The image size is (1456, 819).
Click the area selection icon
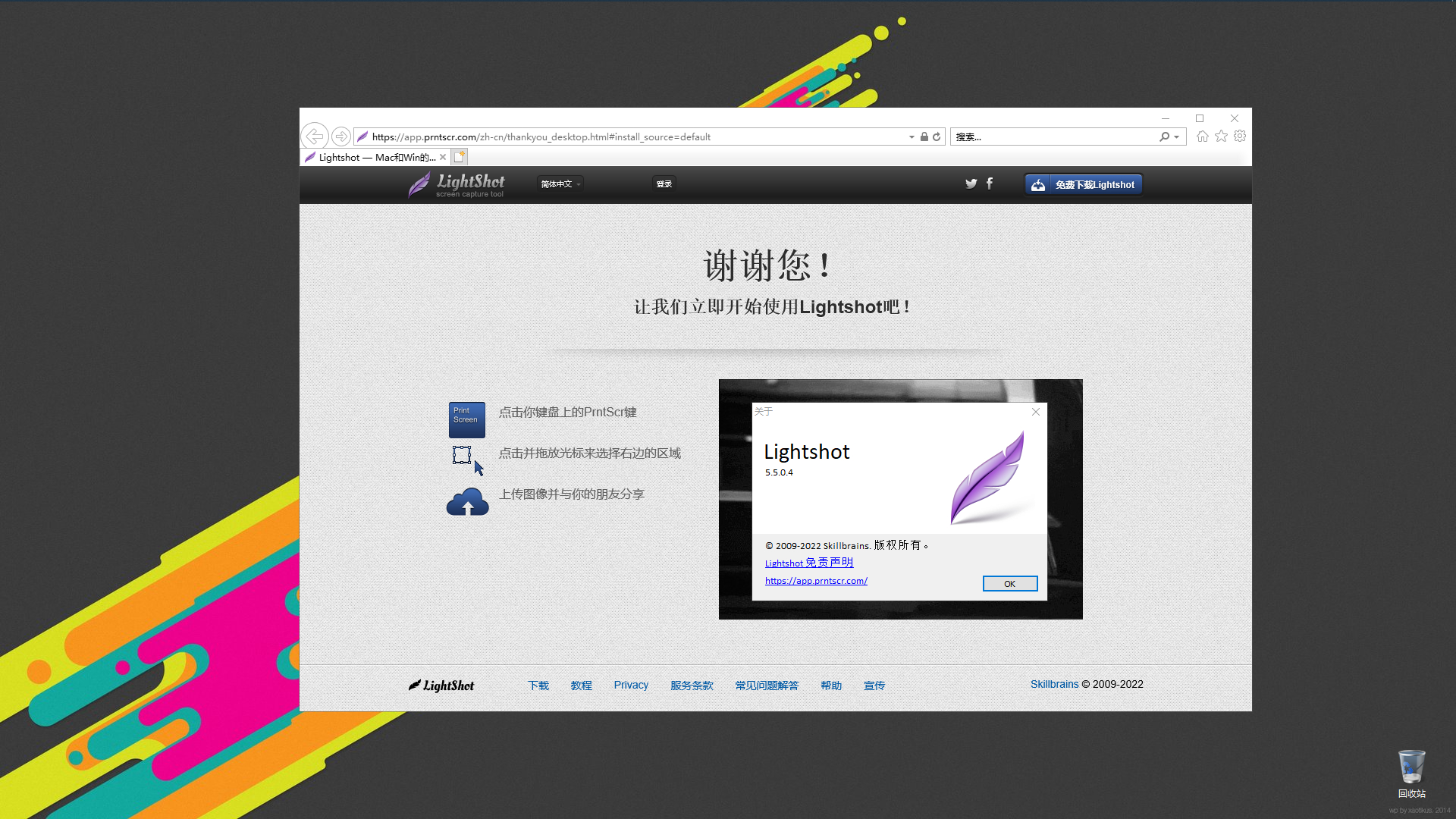point(462,454)
